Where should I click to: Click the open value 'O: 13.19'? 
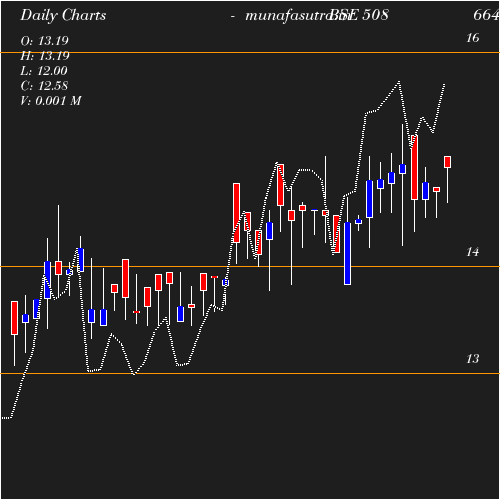[45, 41]
